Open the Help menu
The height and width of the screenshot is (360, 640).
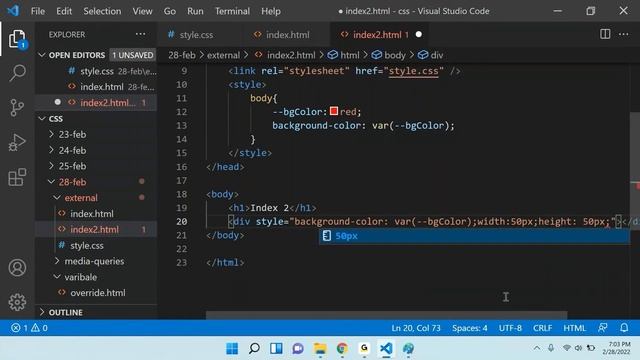[x=271, y=11]
